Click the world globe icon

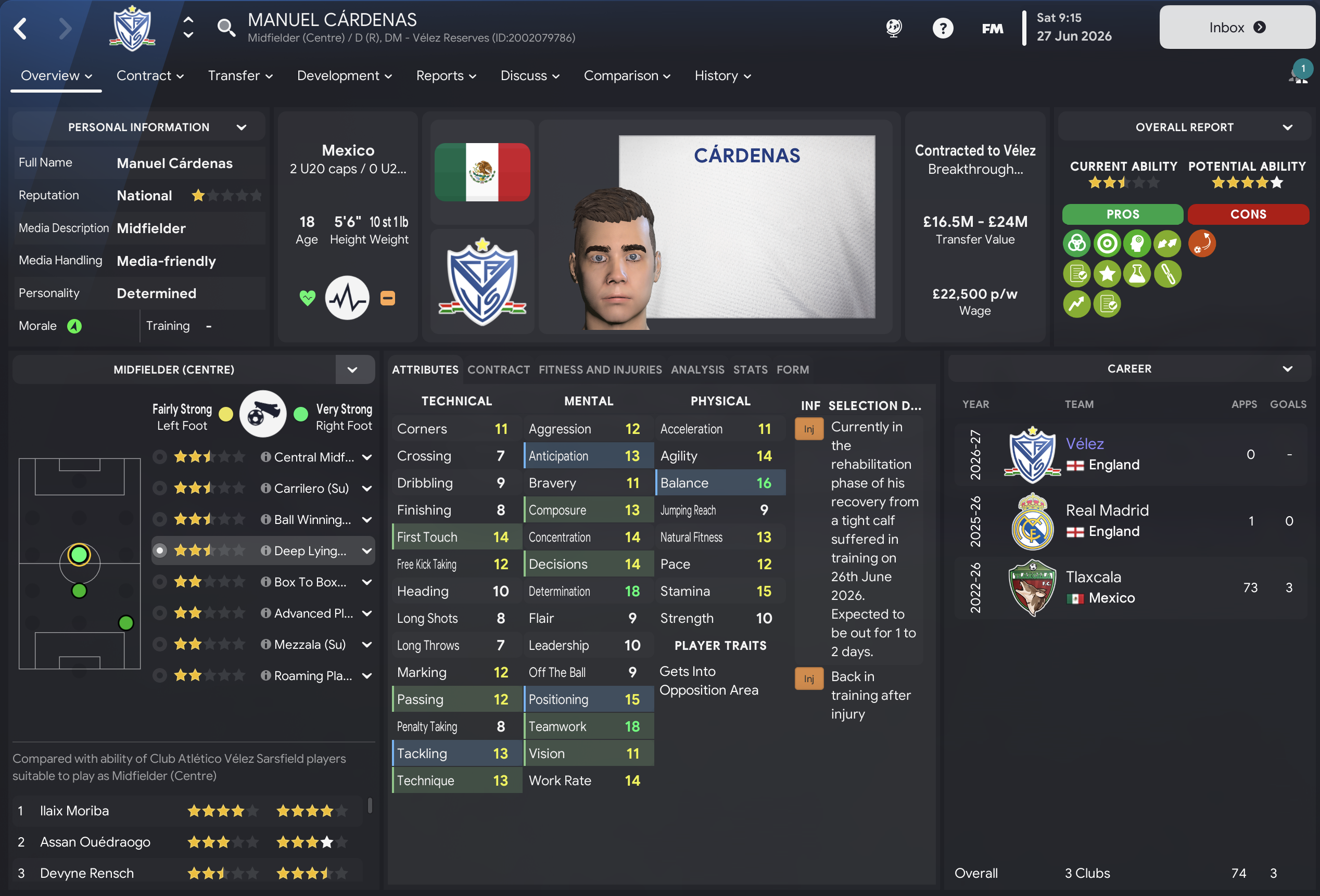coord(893,28)
